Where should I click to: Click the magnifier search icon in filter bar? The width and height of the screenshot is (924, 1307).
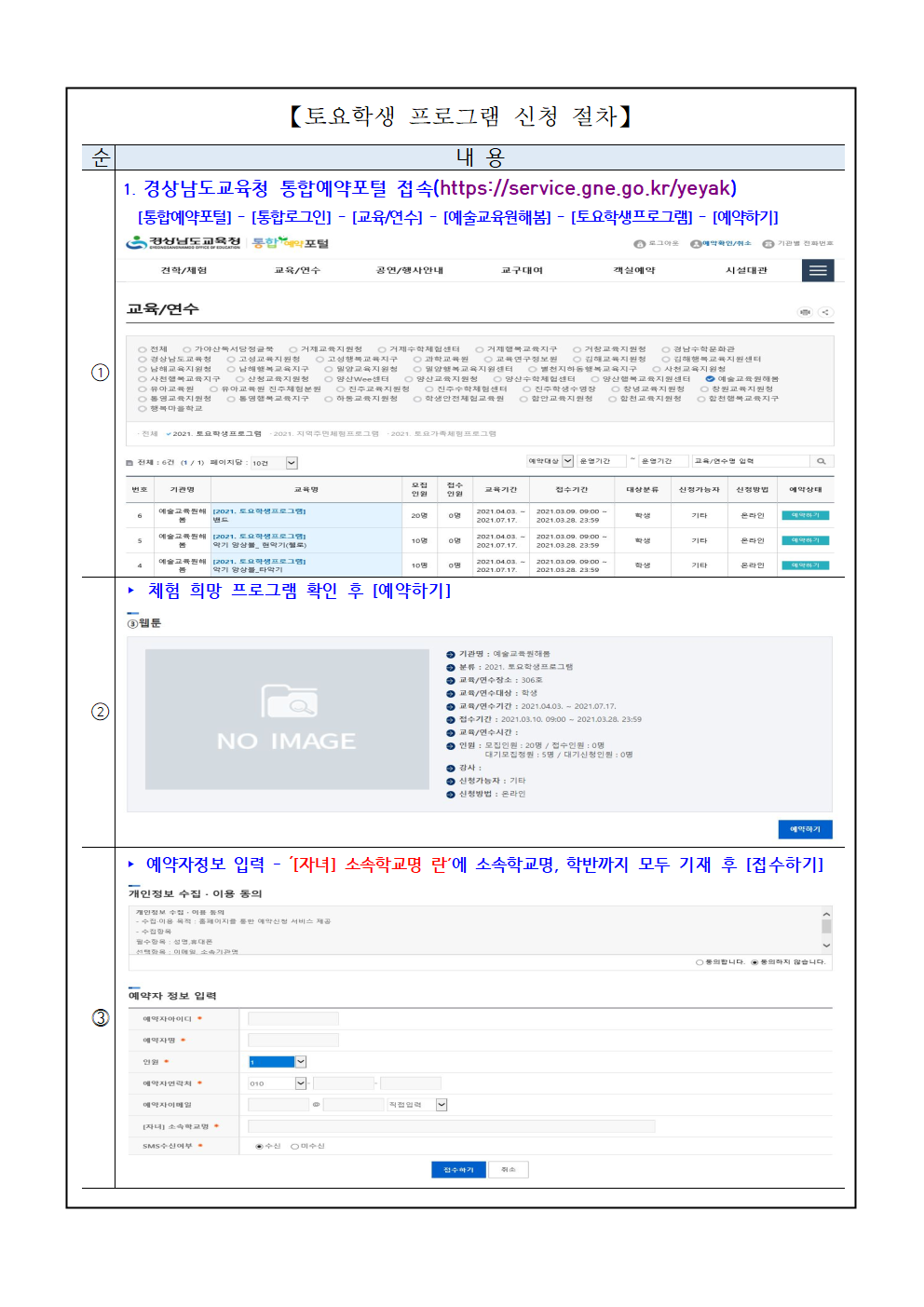[x=821, y=461]
